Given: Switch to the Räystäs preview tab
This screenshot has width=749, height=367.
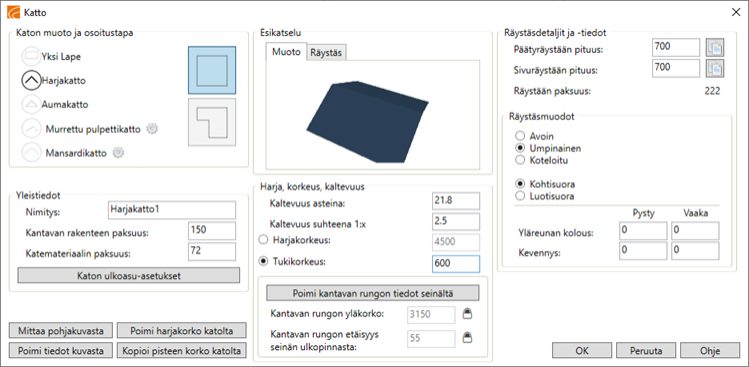Looking at the screenshot, I should point(326,53).
